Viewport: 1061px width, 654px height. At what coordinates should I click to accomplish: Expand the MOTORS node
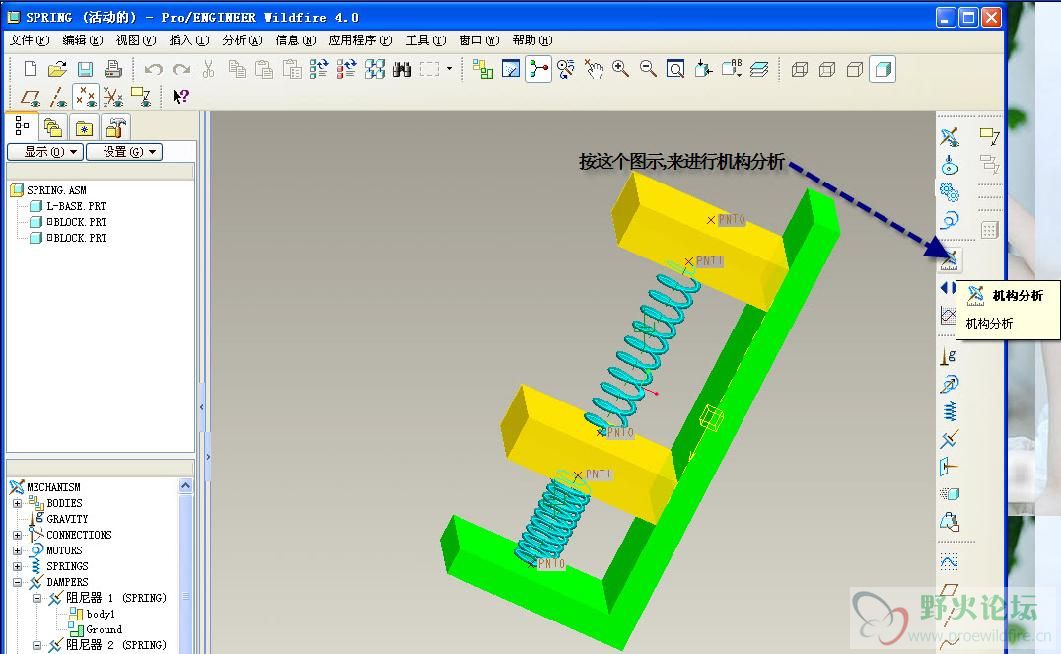tap(18, 551)
